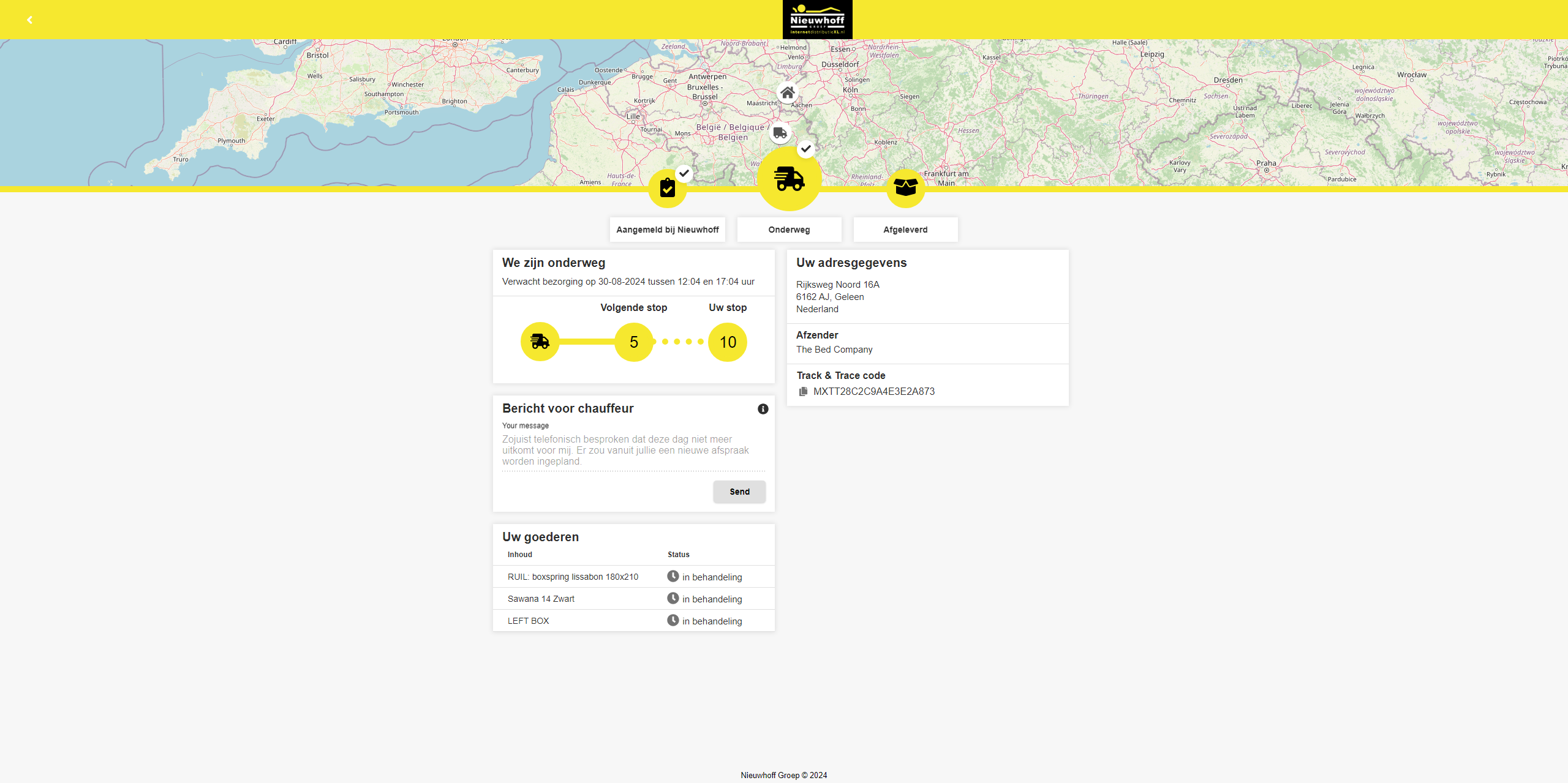Click the Track & Trace code MXTT28C2C9A4E3E2A873
The image size is (1568, 783).
[x=873, y=392]
